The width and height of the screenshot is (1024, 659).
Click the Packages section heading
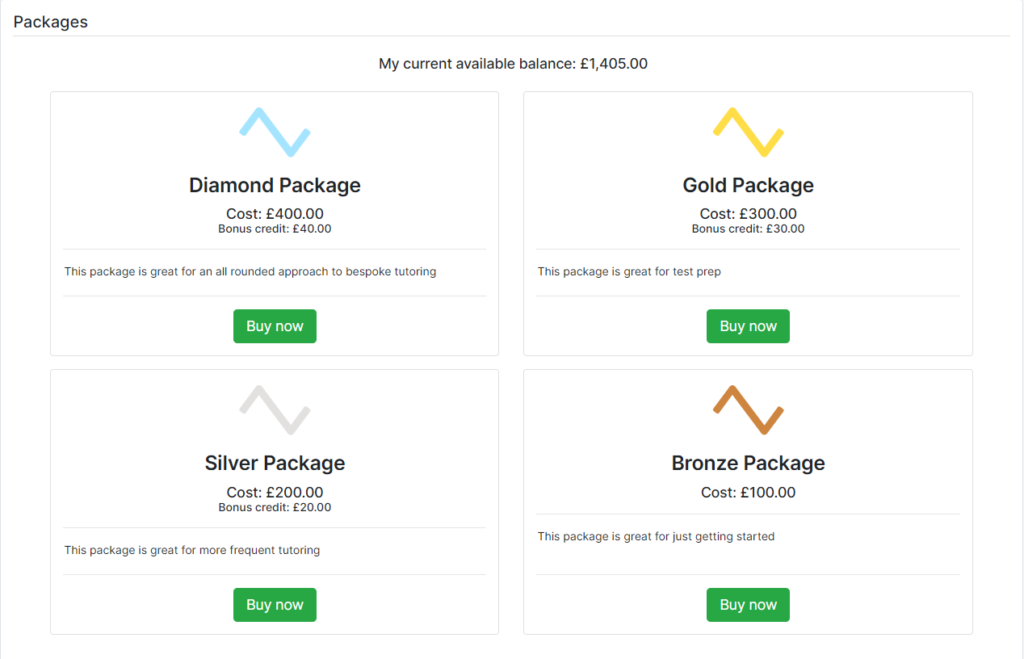(x=50, y=22)
